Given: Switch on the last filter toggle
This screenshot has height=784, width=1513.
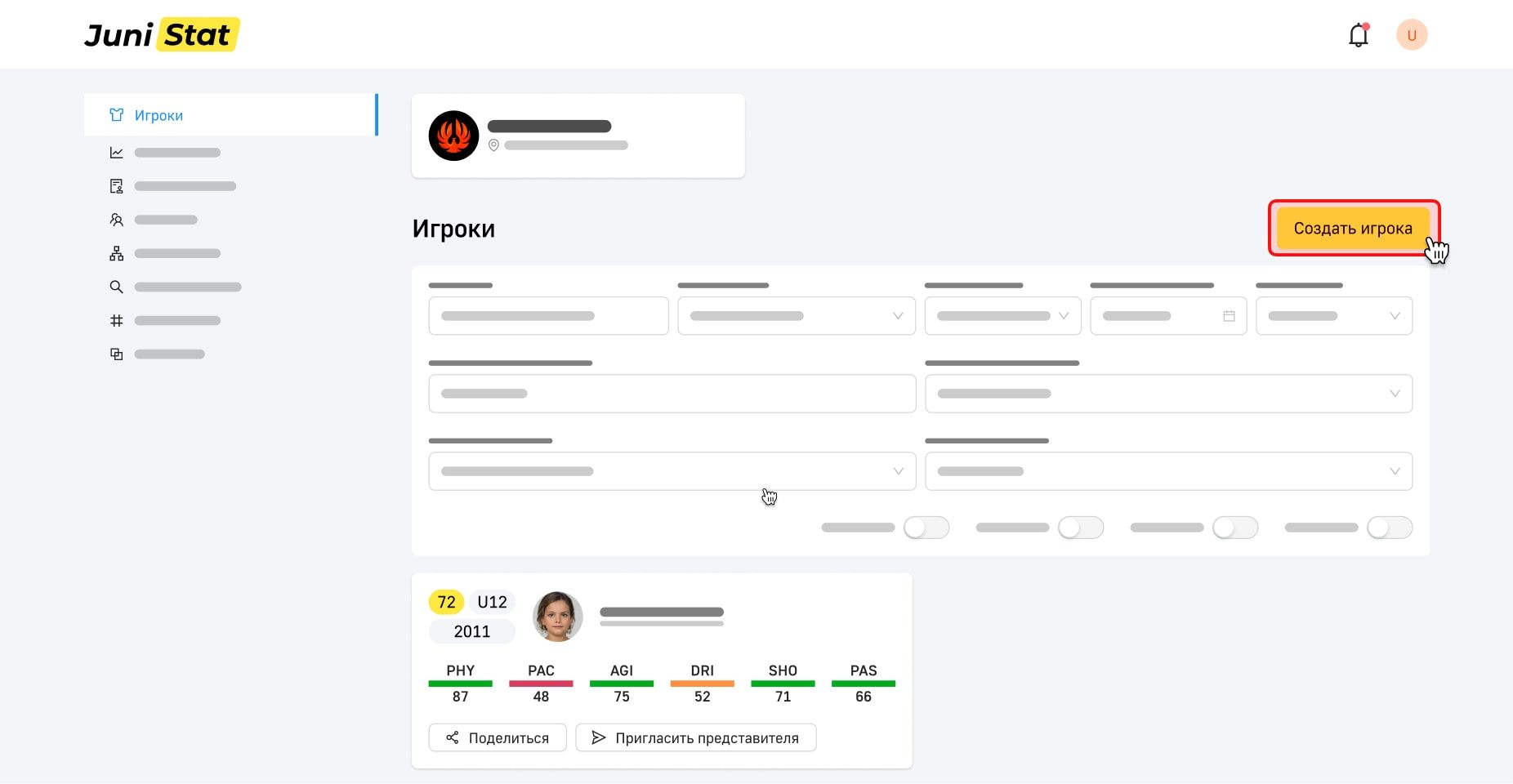Looking at the screenshot, I should click(x=1389, y=528).
